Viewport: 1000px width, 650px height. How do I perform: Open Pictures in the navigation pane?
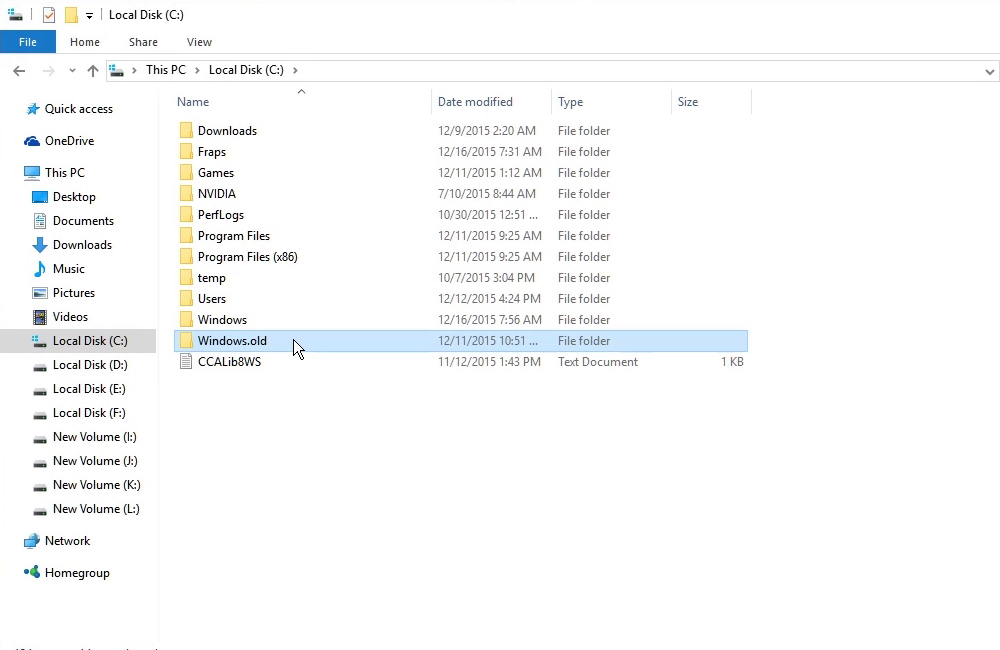click(x=73, y=293)
